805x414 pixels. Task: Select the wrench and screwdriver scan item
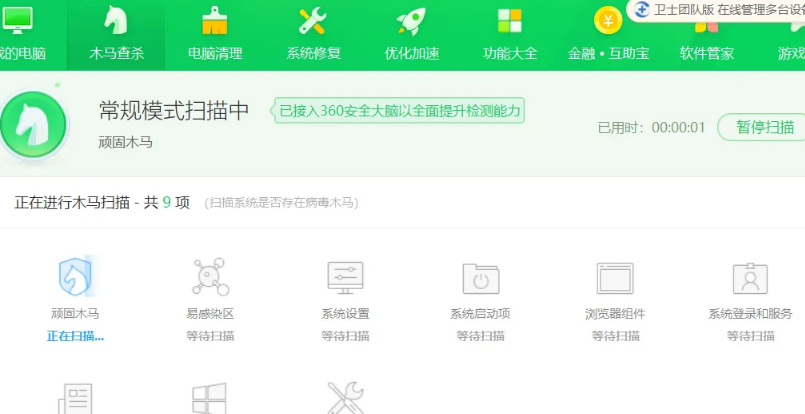tap(345, 398)
